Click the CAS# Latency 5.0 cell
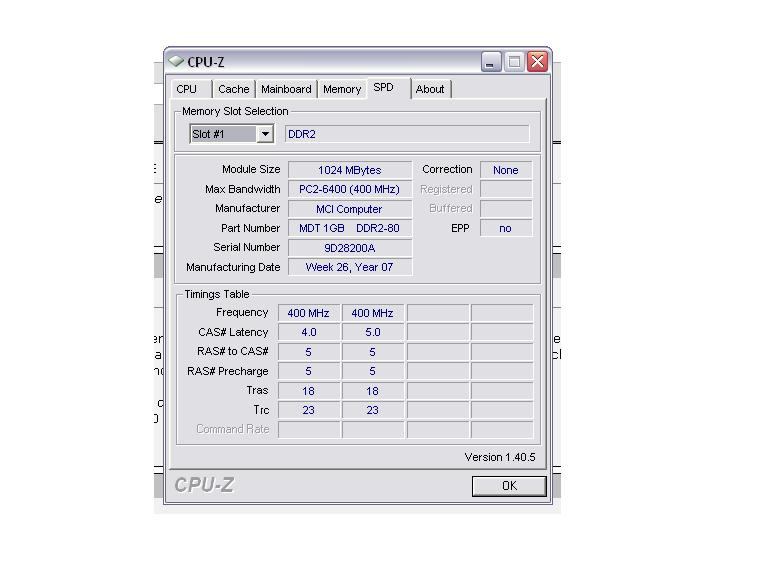 coord(373,332)
